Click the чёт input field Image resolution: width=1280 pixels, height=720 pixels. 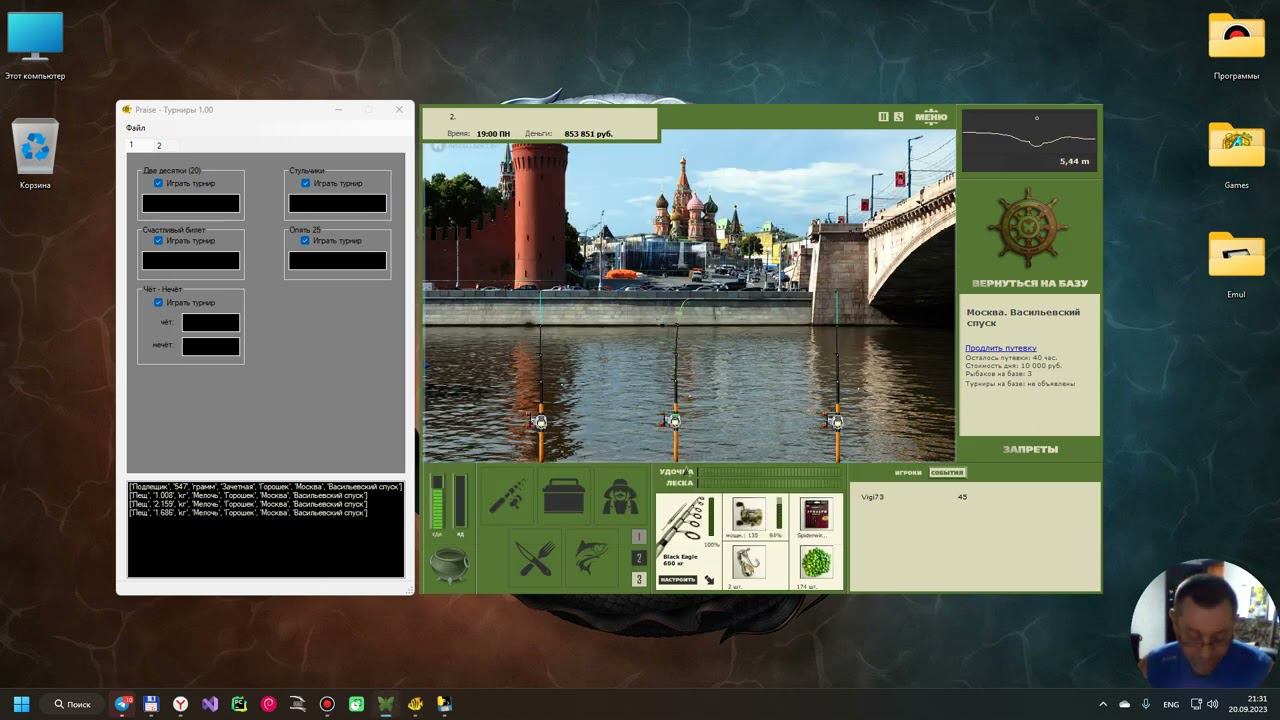(211, 322)
